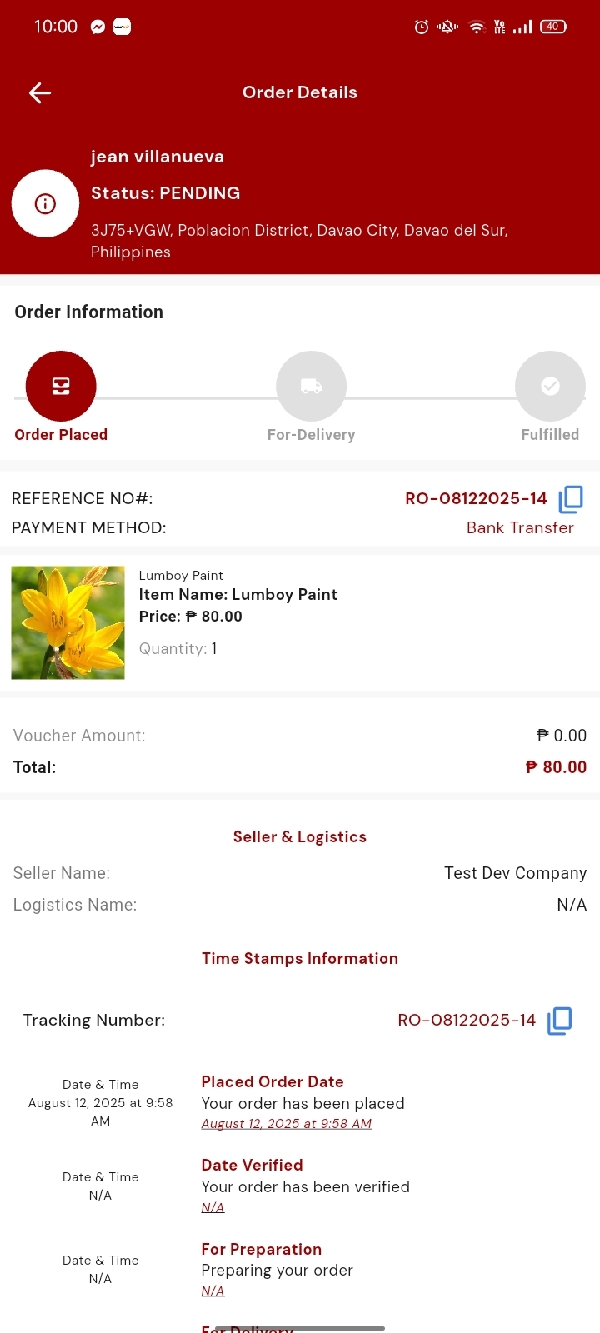Screen dimensions: 600x1333
Task: Tap the battery indicator icon
Action: pos(553,27)
